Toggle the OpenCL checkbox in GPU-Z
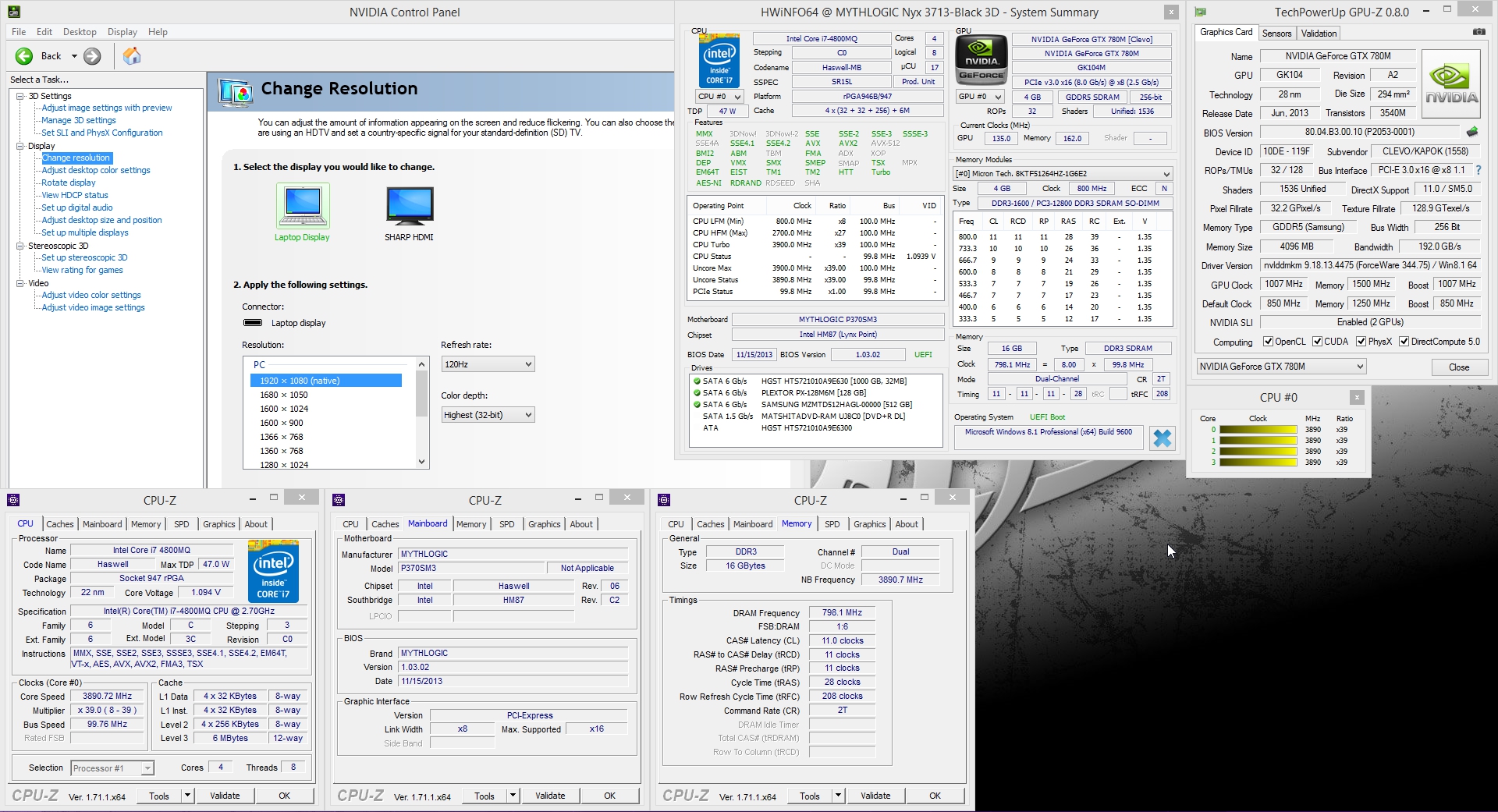This screenshot has width=1498, height=812. (x=1269, y=342)
